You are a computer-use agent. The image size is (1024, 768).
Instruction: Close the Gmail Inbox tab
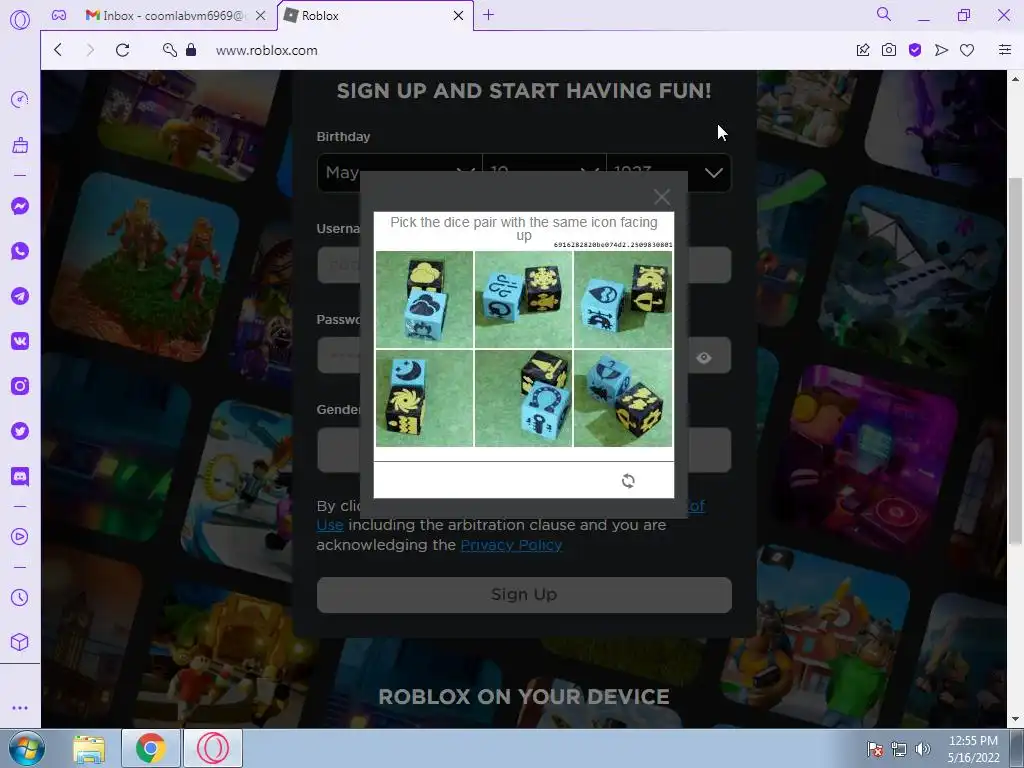point(260,16)
